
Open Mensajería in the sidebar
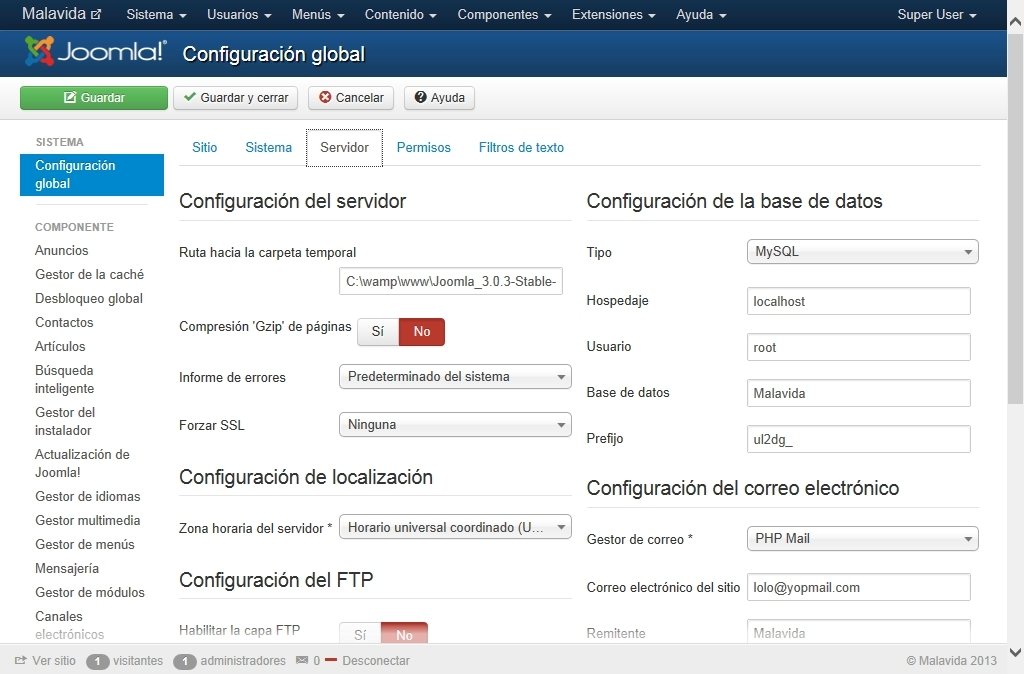[x=67, y=568]
